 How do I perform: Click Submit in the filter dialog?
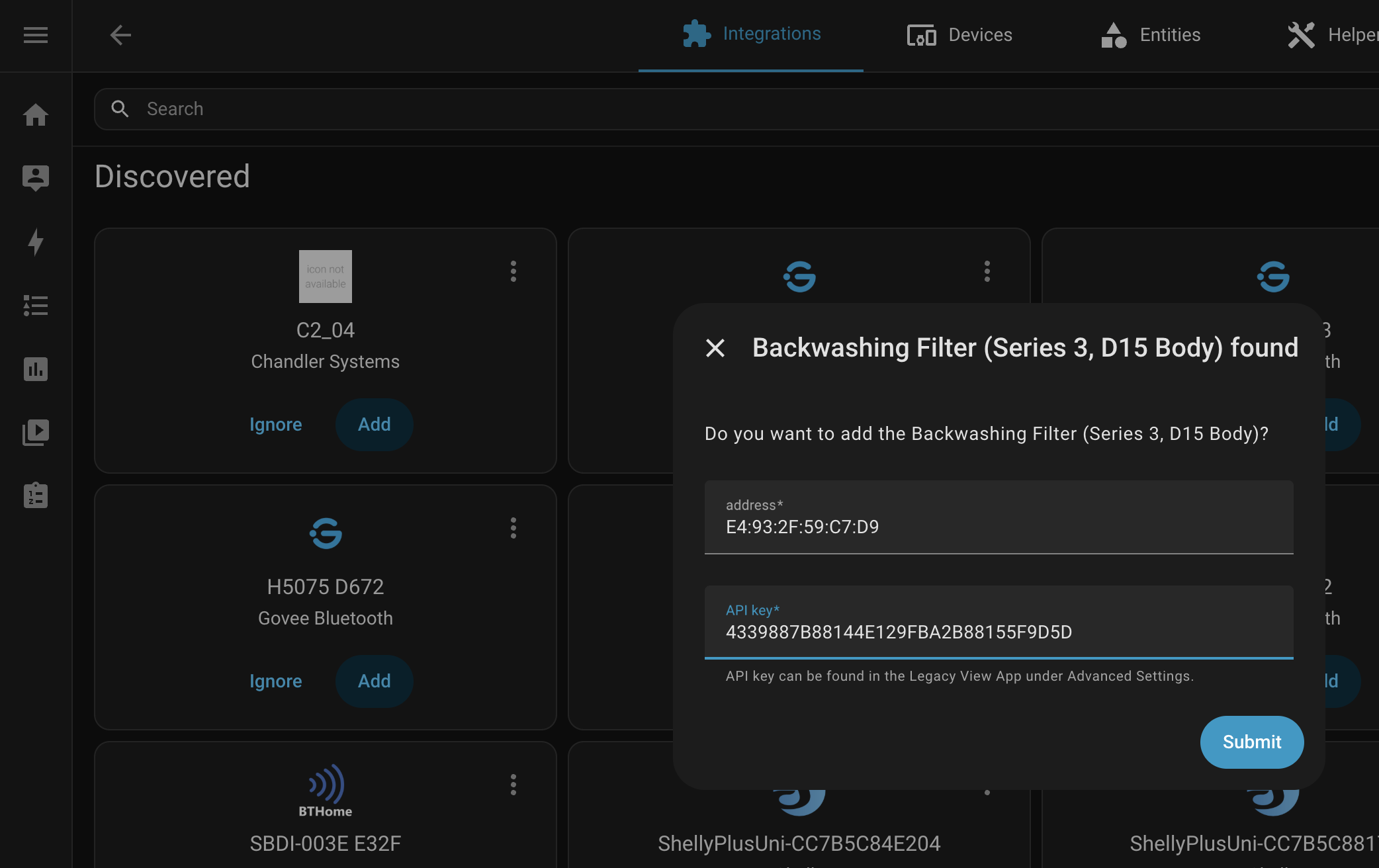click(1251, 742)
